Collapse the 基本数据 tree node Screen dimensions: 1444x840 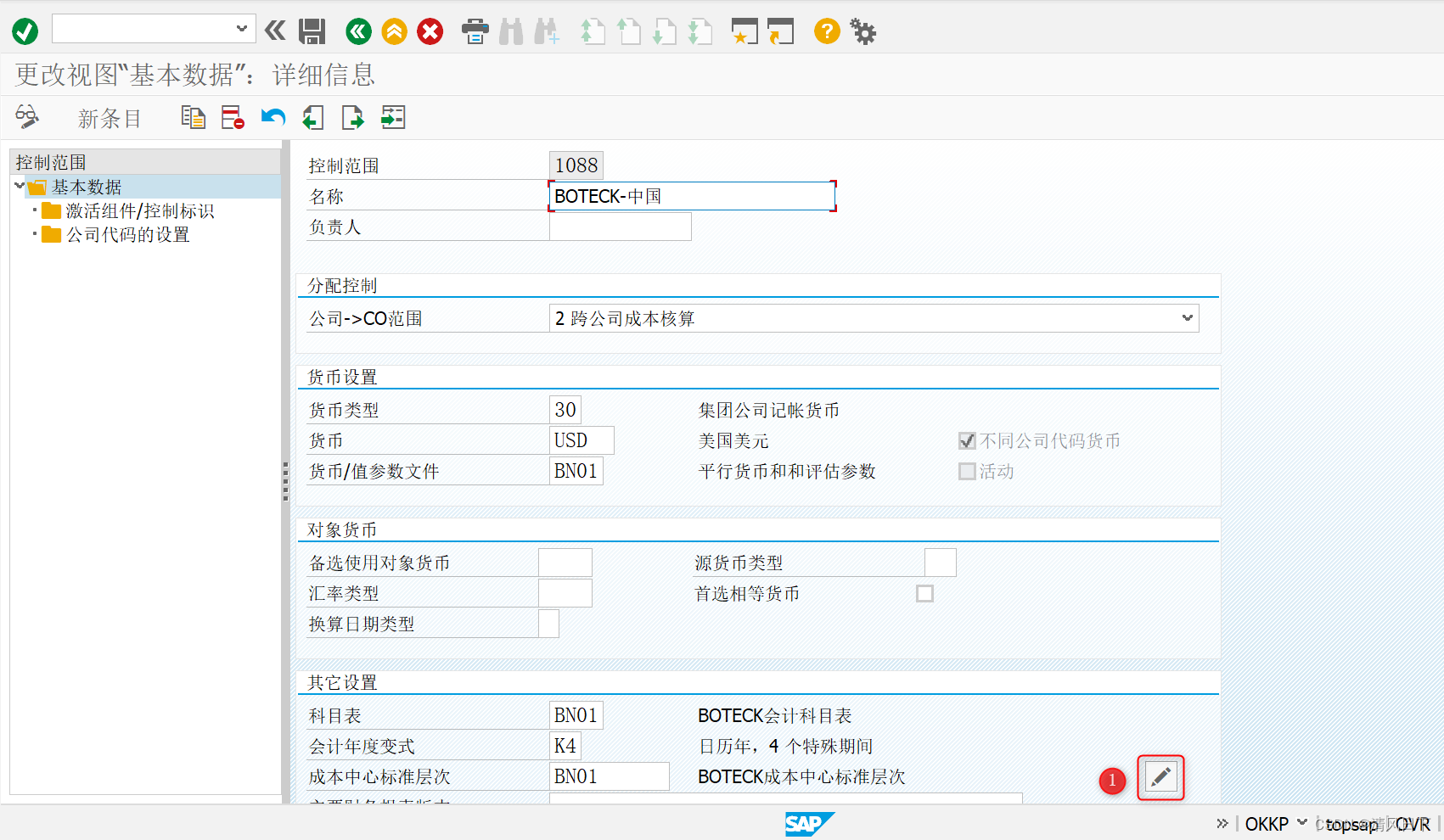coord(19,186)
